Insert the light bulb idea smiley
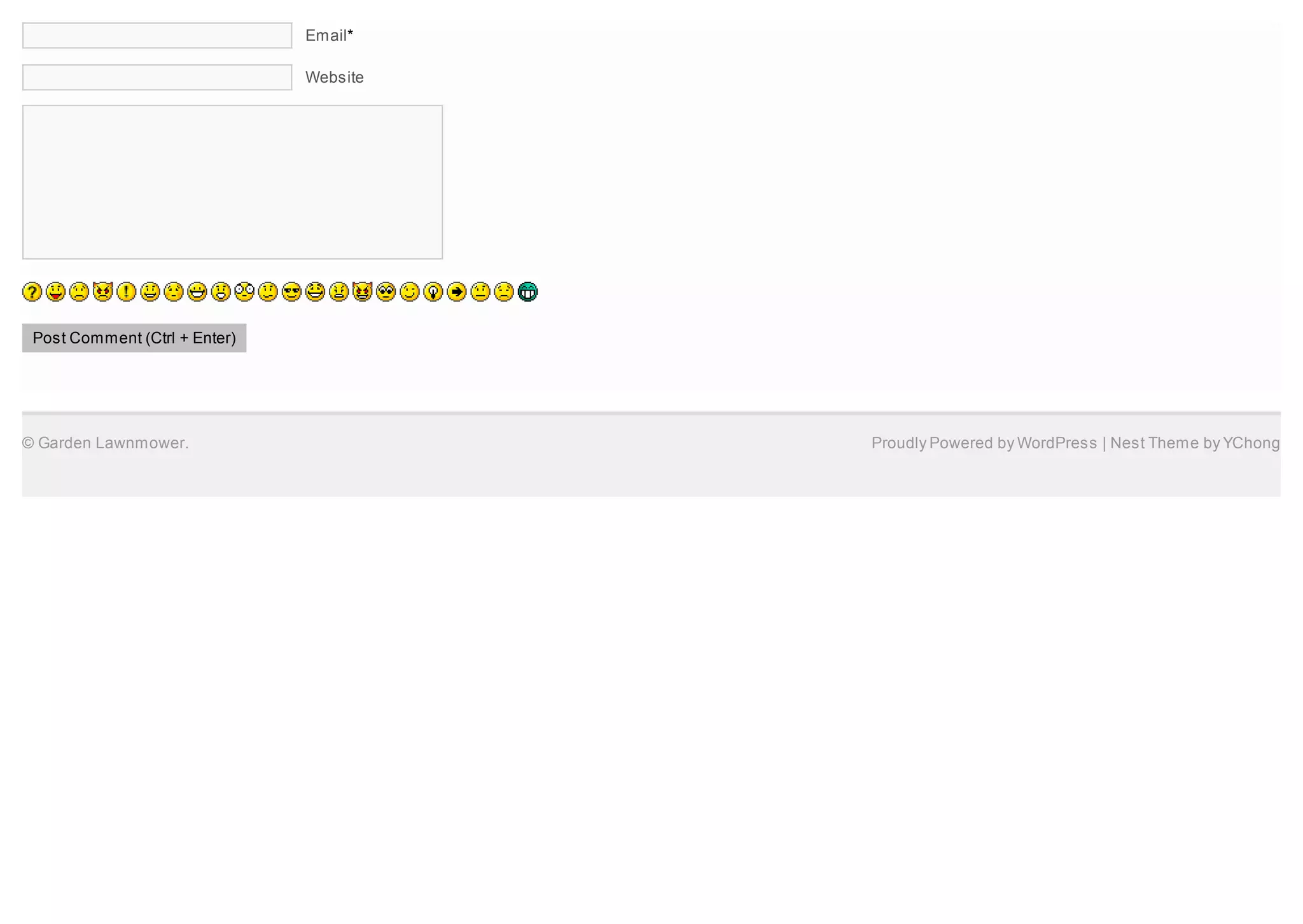1303x924 pixels. (x=433, y=292)
